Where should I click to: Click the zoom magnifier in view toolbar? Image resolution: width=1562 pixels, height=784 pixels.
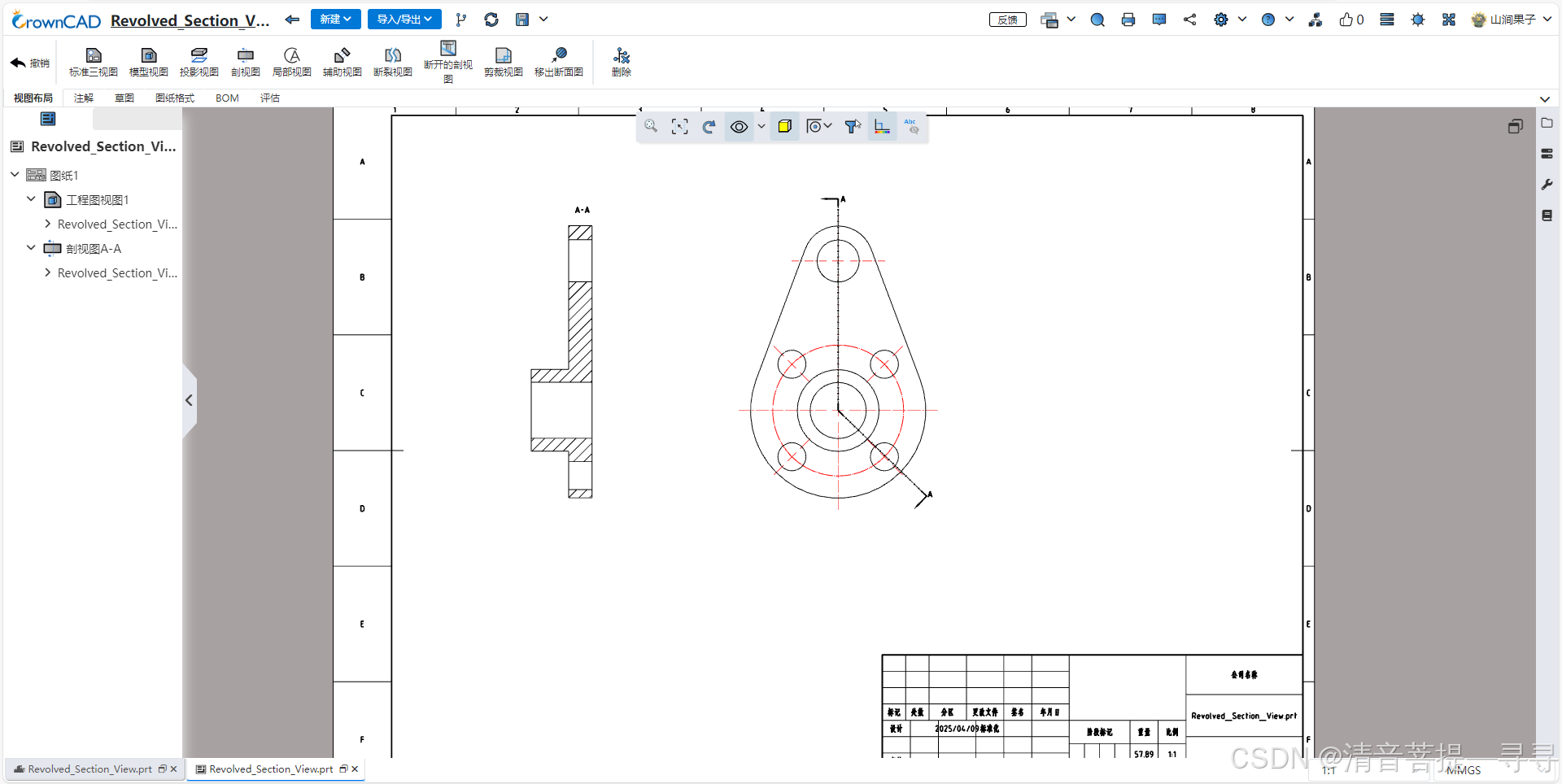651,126
